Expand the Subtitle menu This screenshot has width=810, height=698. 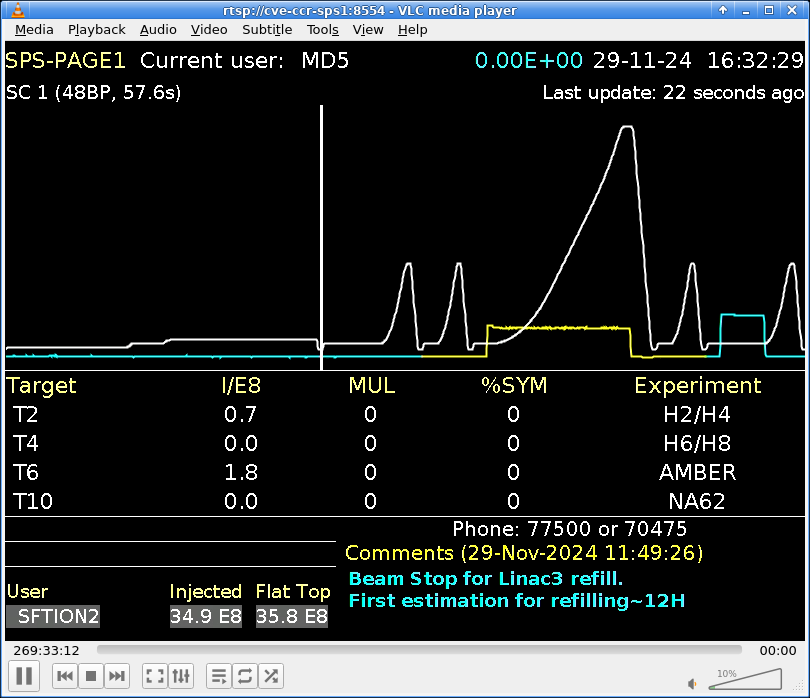[267, 30]
